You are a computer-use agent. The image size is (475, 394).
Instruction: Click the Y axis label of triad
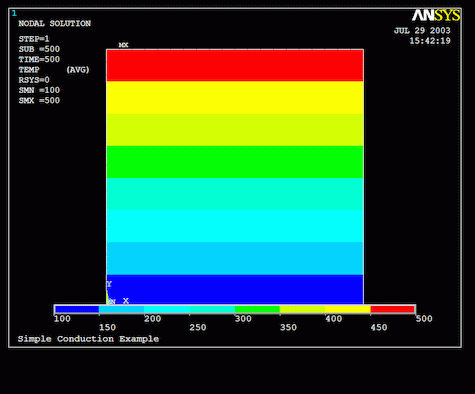109,284
